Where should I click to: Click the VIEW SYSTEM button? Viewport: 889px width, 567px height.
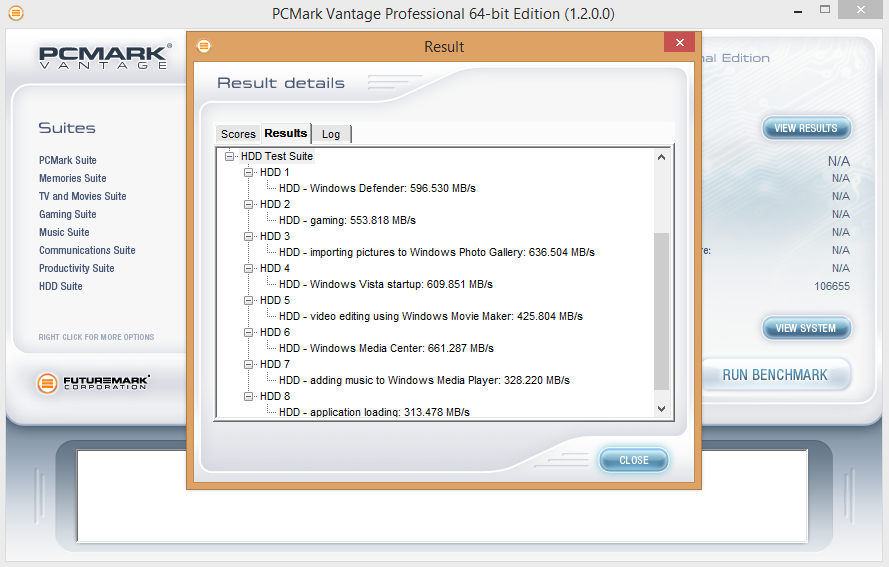806,328
